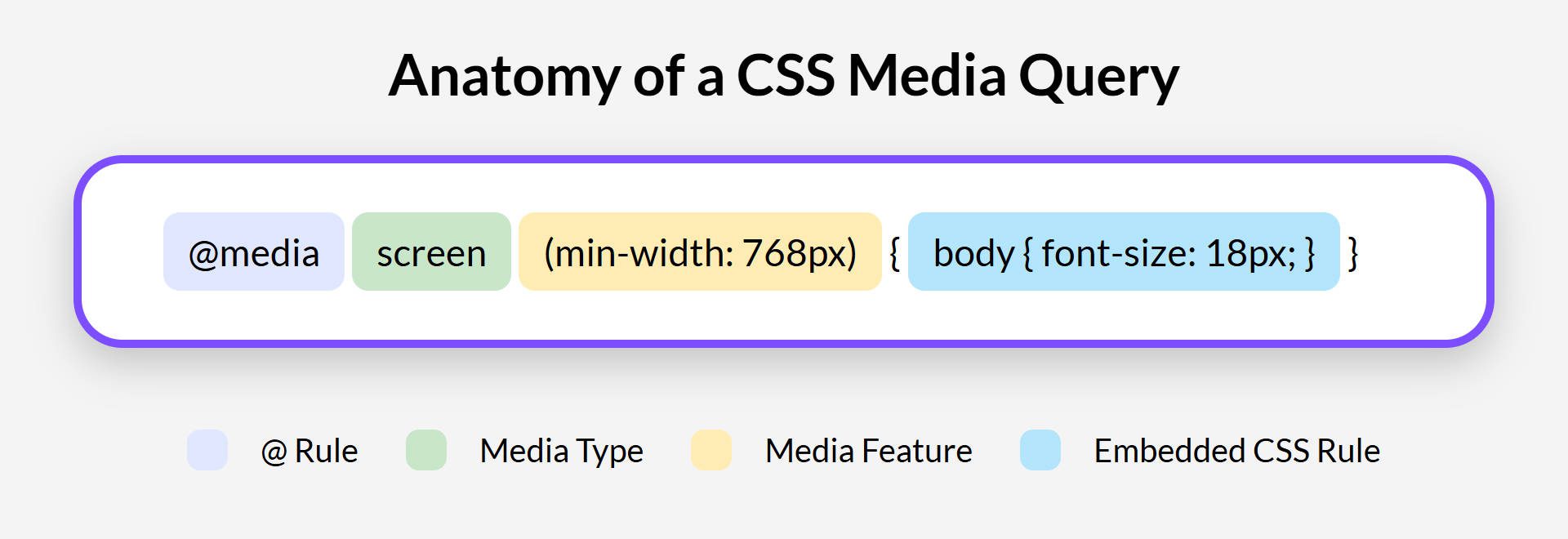The height and width of the screenshot is (539, 1568).
Task: Select the blue Embedded CSS Rule swatch
Action: (x=1040, y=450)
